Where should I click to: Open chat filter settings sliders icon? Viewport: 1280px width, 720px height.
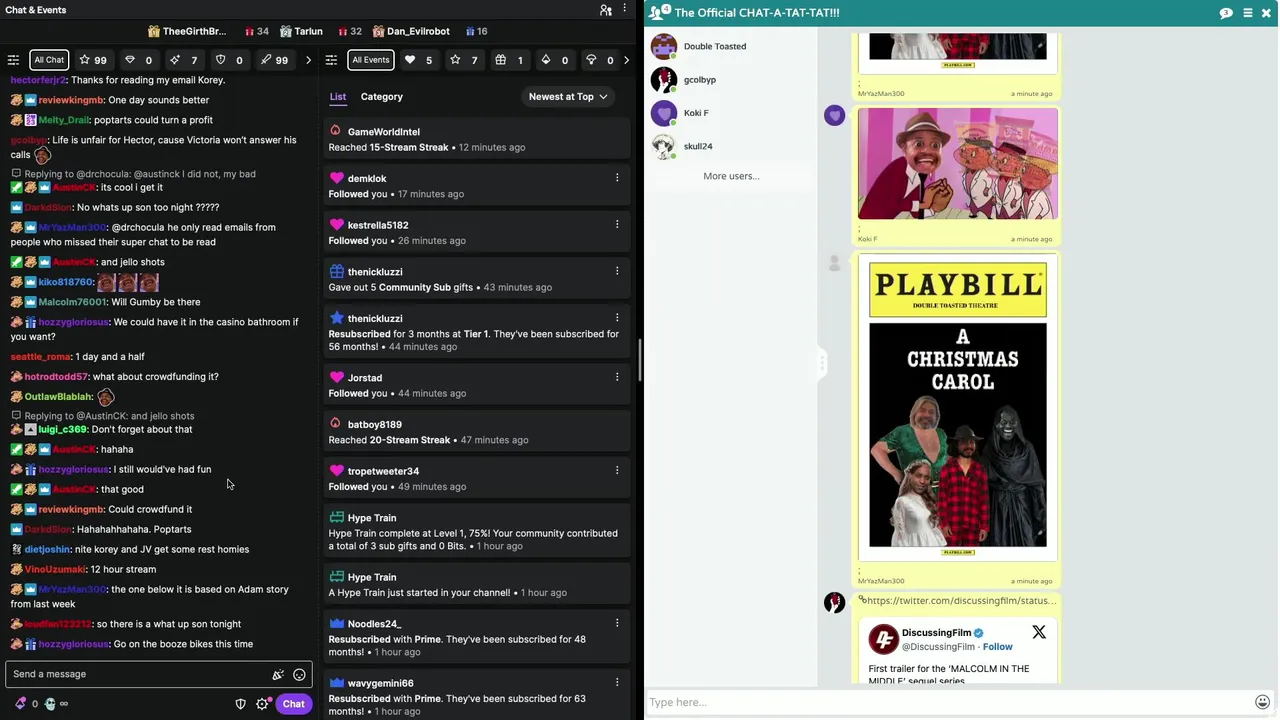click(13, 60)
